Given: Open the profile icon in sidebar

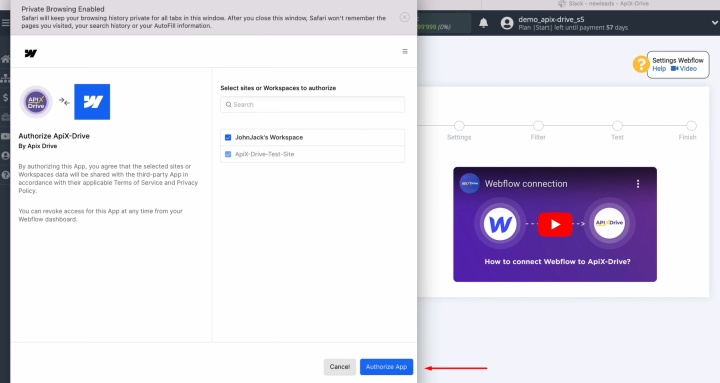Looking at the screenshot, I should (5, 156).
